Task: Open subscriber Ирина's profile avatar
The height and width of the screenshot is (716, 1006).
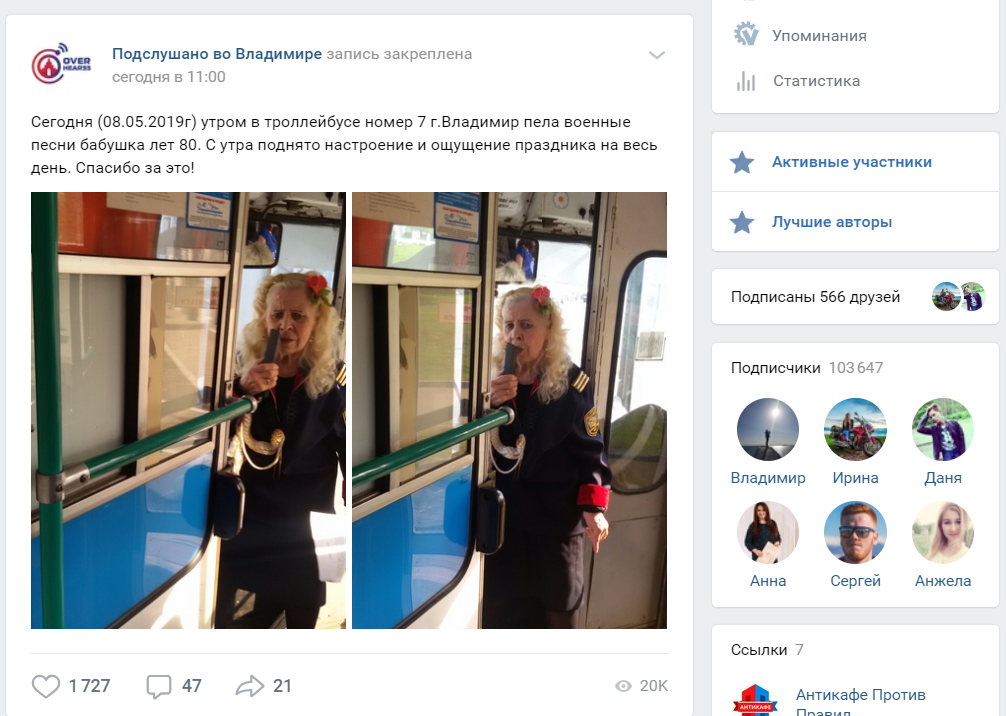Action: click(855, 429)
